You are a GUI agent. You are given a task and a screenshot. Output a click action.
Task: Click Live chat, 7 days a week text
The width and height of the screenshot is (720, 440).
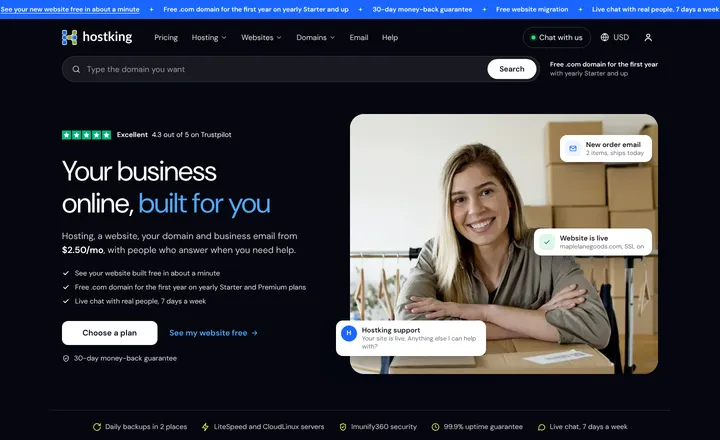(x=588, y=427)
